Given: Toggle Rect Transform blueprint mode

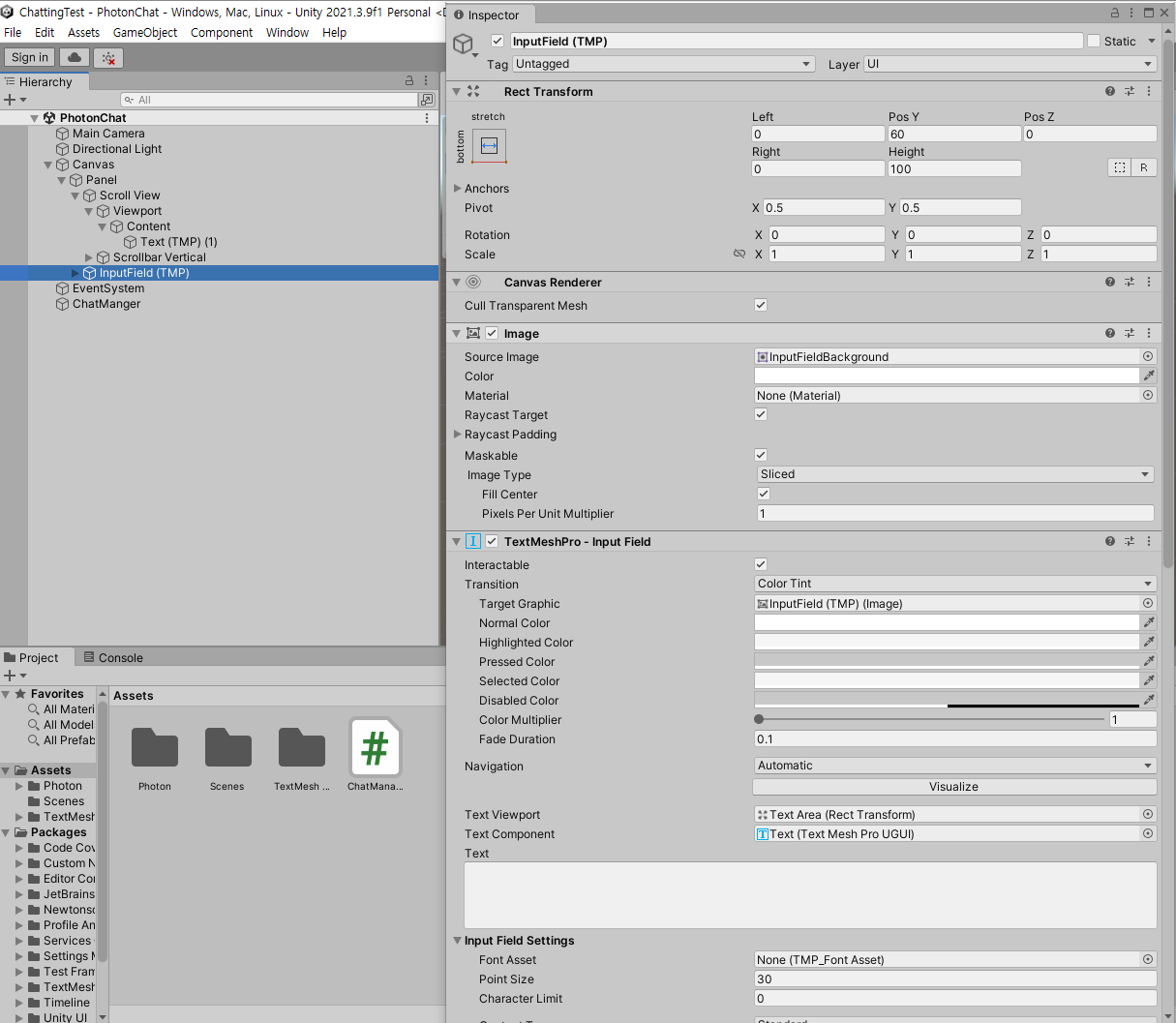Looking at the screenshot, I should (x=1120, y=167).
